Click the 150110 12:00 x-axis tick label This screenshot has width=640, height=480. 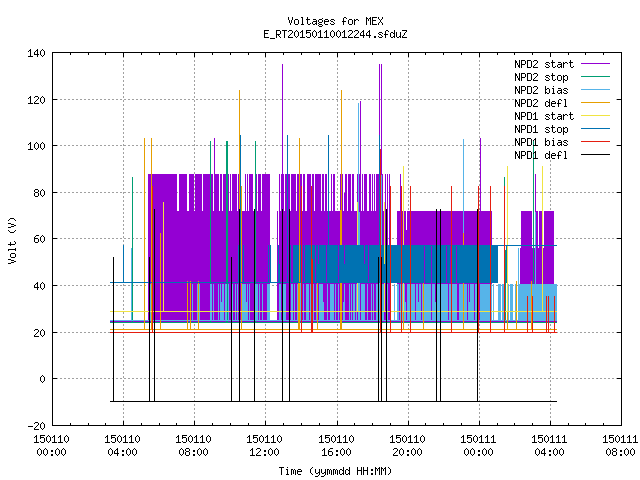pyautogui.click(x=264, y=446)
